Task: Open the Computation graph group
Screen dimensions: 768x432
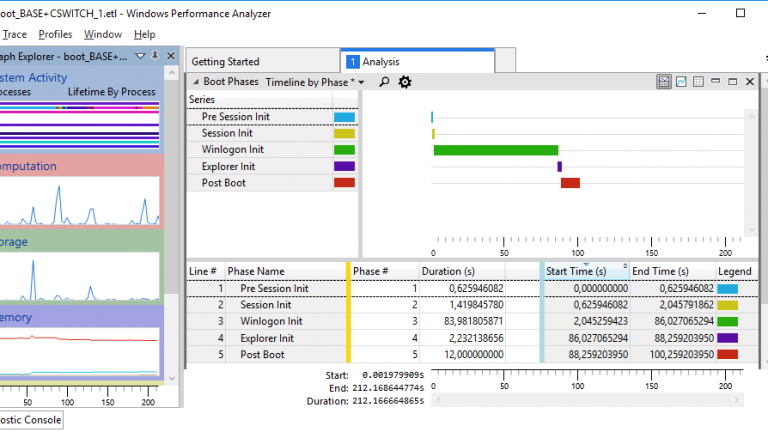Action: tap(28, 166)
